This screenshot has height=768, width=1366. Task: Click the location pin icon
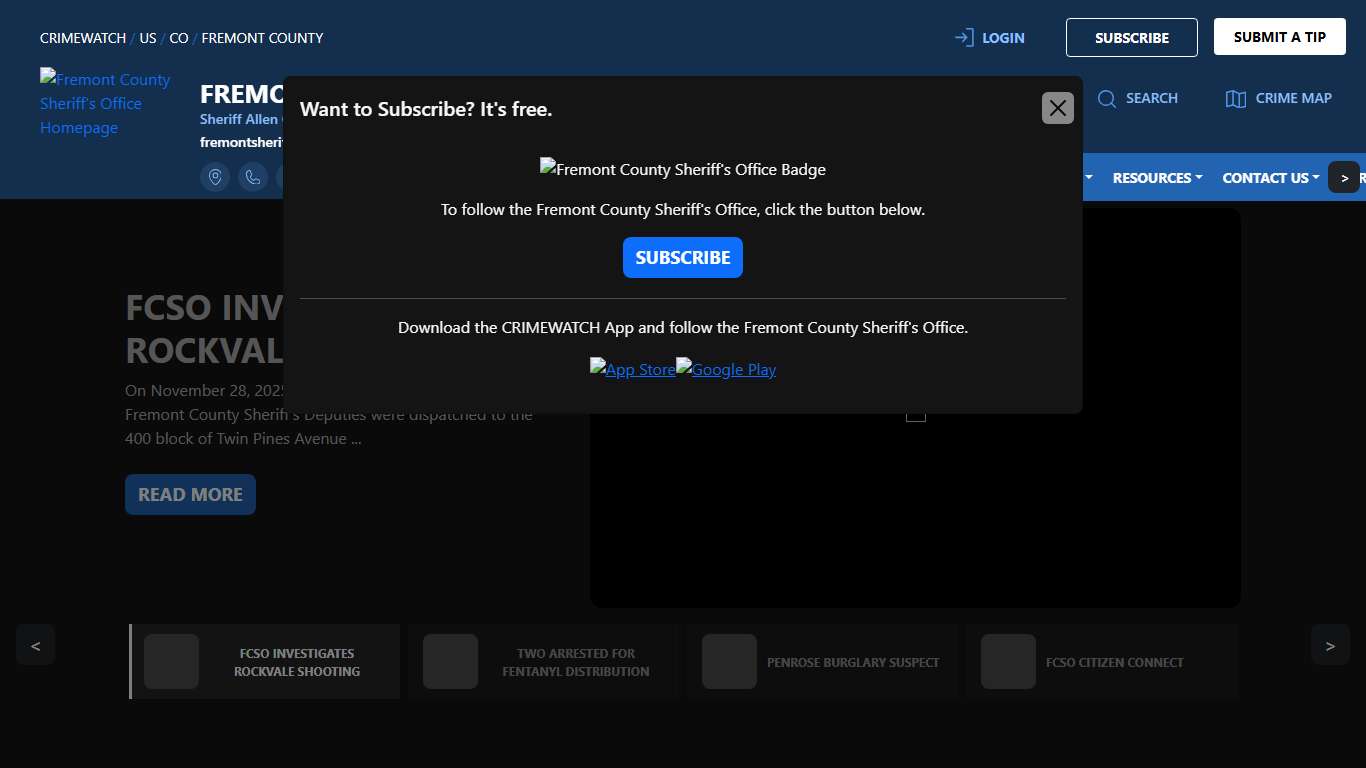(x=215, y=177)
